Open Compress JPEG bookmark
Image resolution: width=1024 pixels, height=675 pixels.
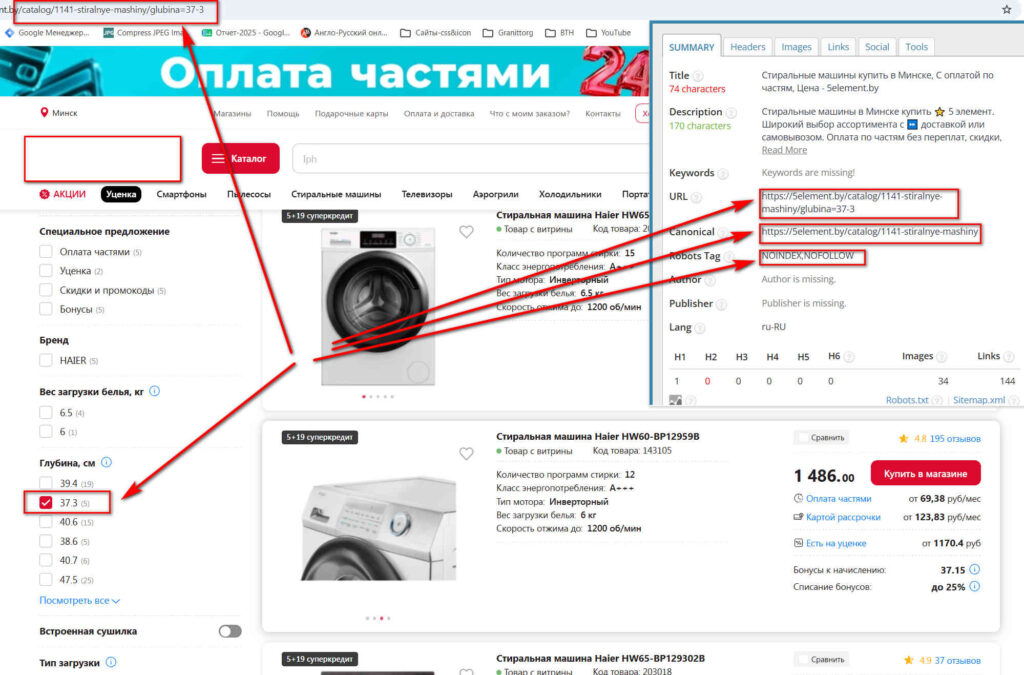coord(144,33)
